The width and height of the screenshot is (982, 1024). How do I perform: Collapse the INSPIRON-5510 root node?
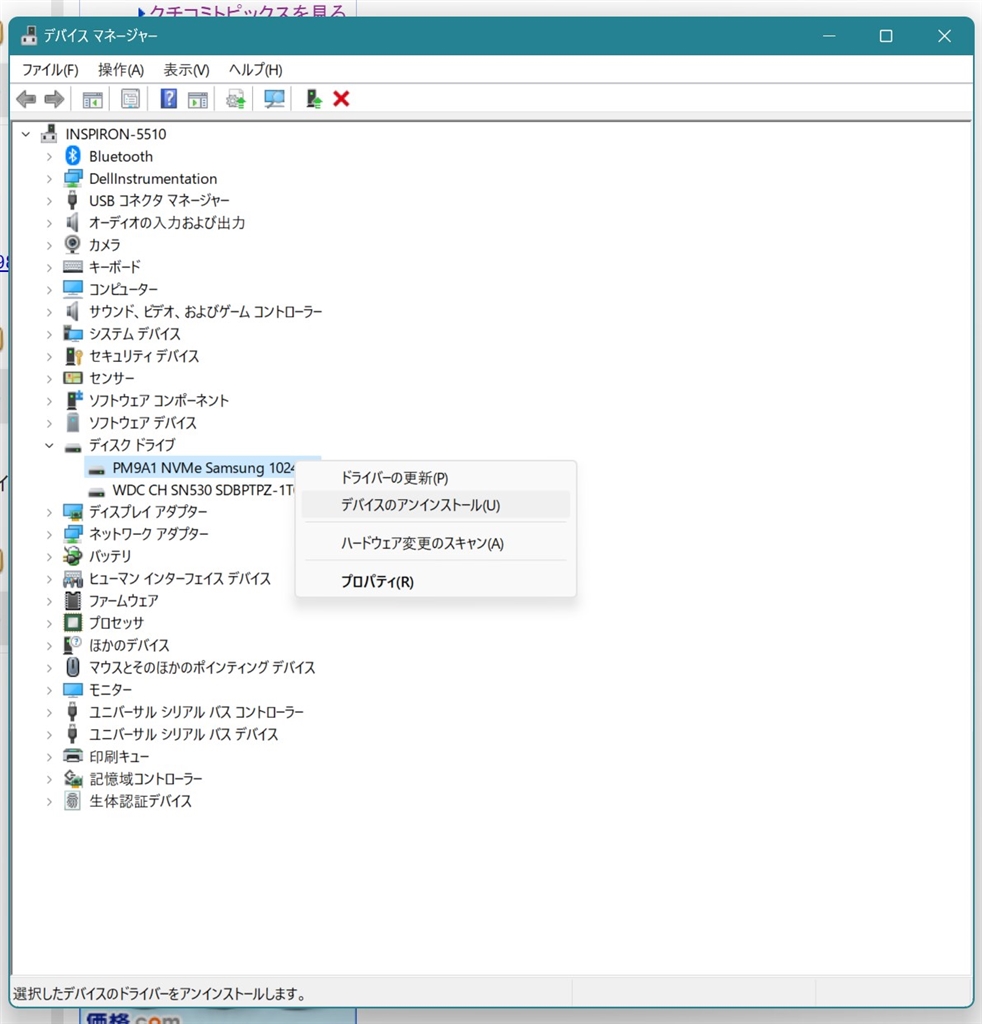click(x=25, y=134)
